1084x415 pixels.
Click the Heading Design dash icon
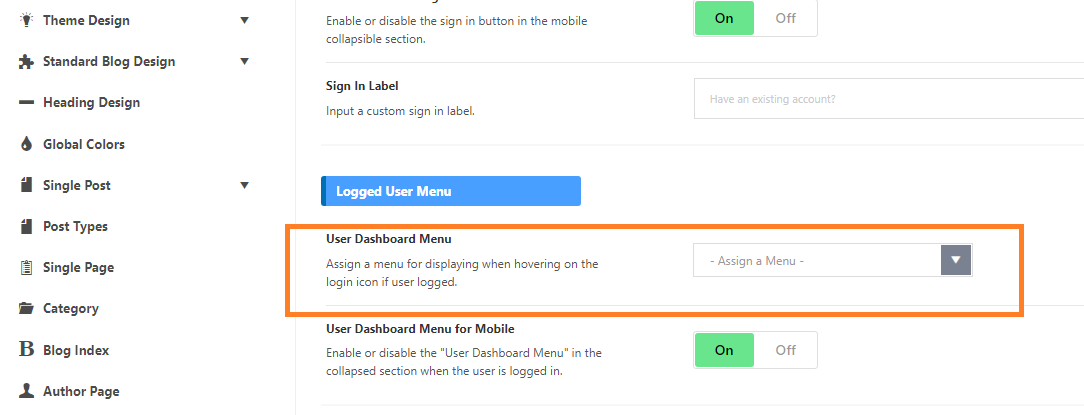click(26, 102)
